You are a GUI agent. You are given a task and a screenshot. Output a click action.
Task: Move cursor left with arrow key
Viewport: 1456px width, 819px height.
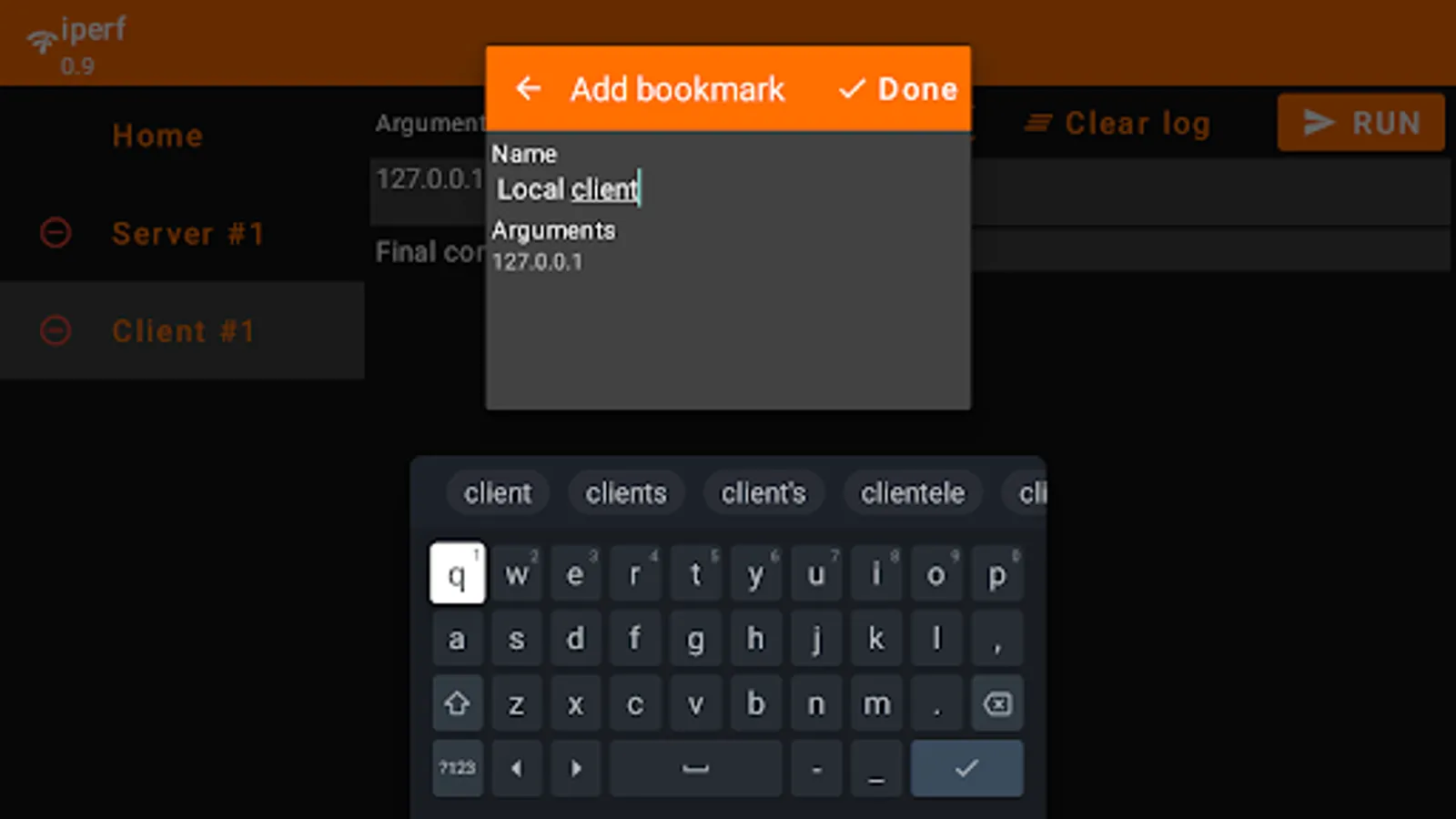pyautogui.click(x=517, y=768)
